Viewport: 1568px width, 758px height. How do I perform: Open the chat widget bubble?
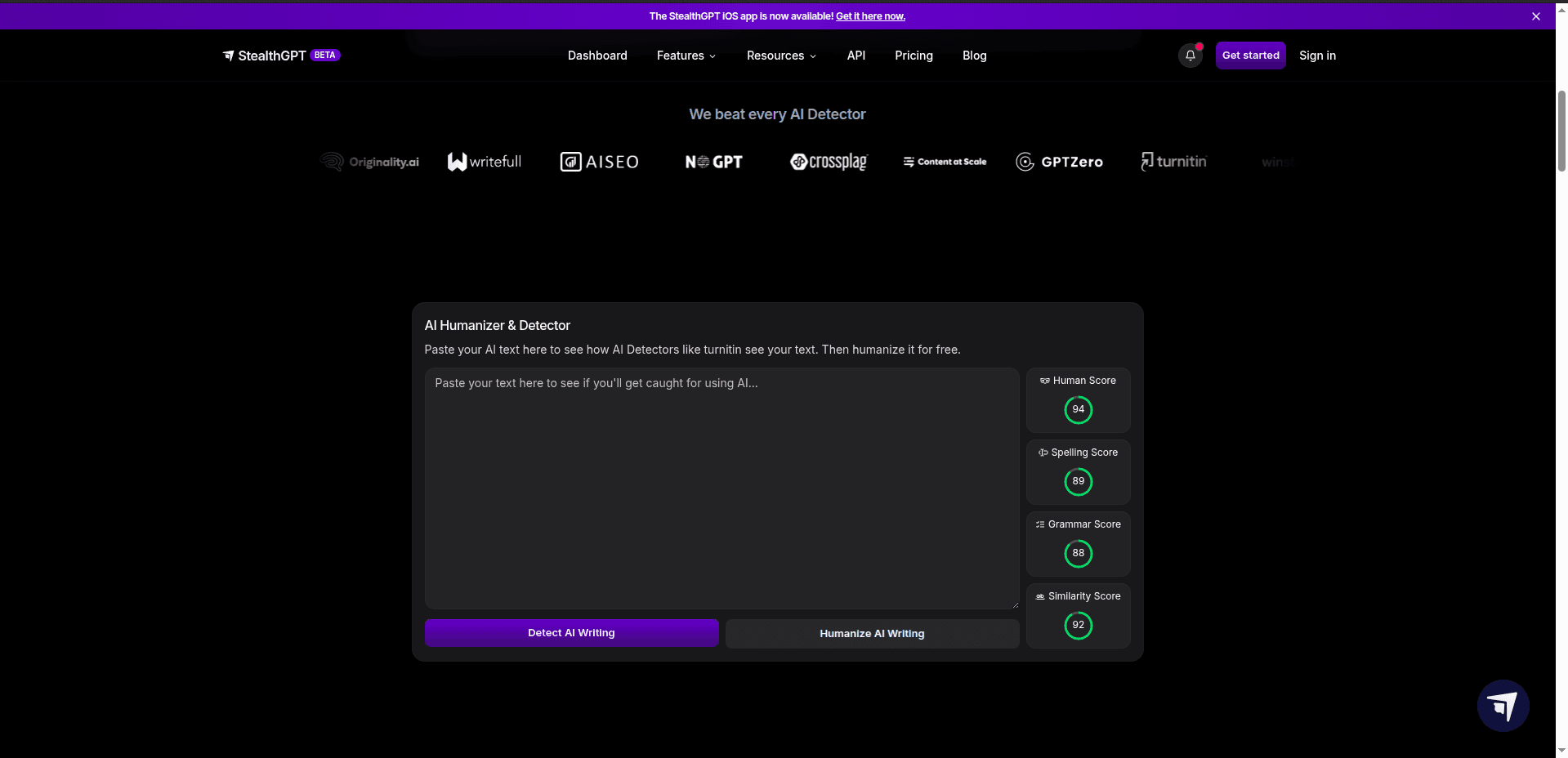1503,706
